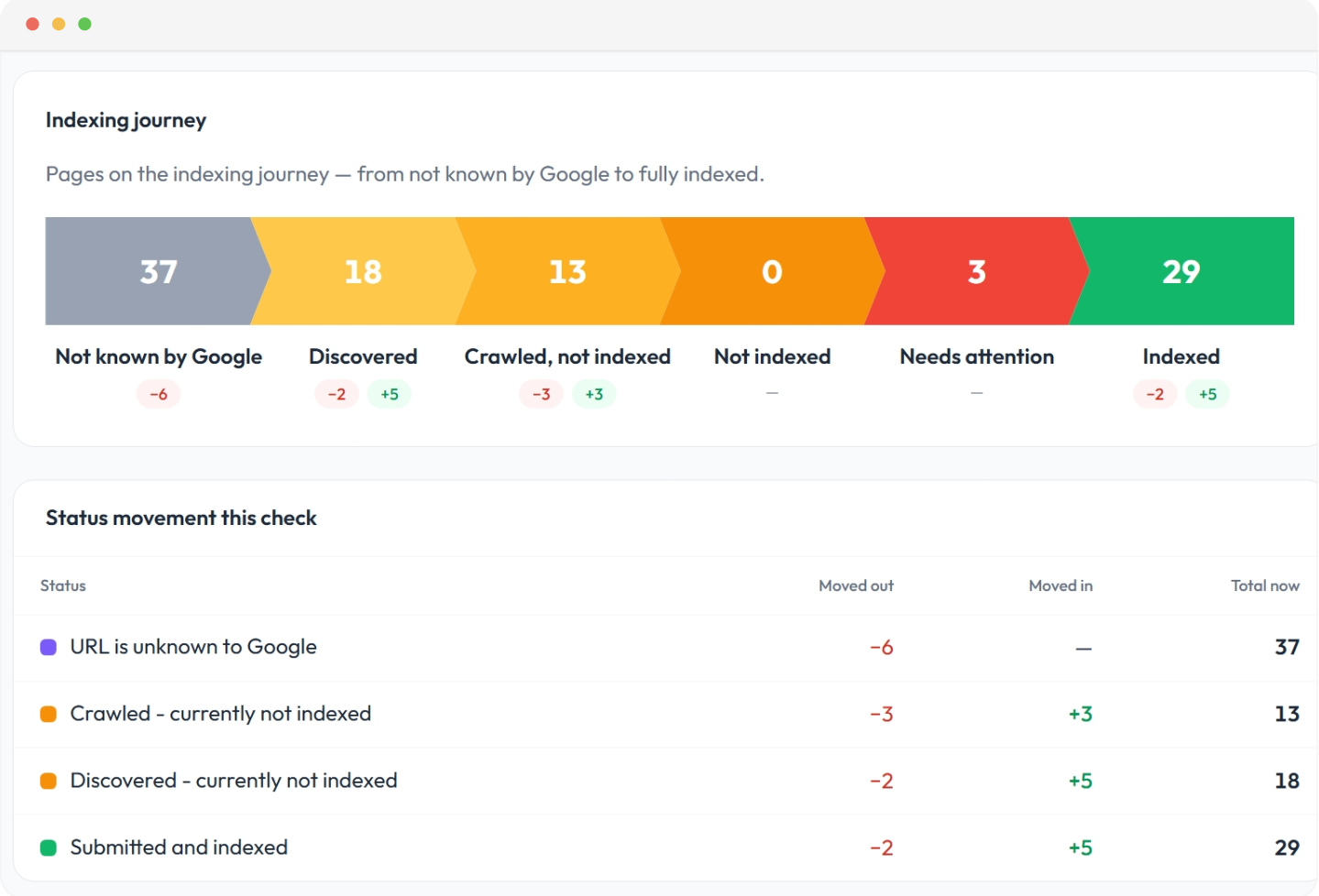The image size is (1319, 896).
Task: Select the Crawled, not indexed label
Action: [x=567, y=356]
